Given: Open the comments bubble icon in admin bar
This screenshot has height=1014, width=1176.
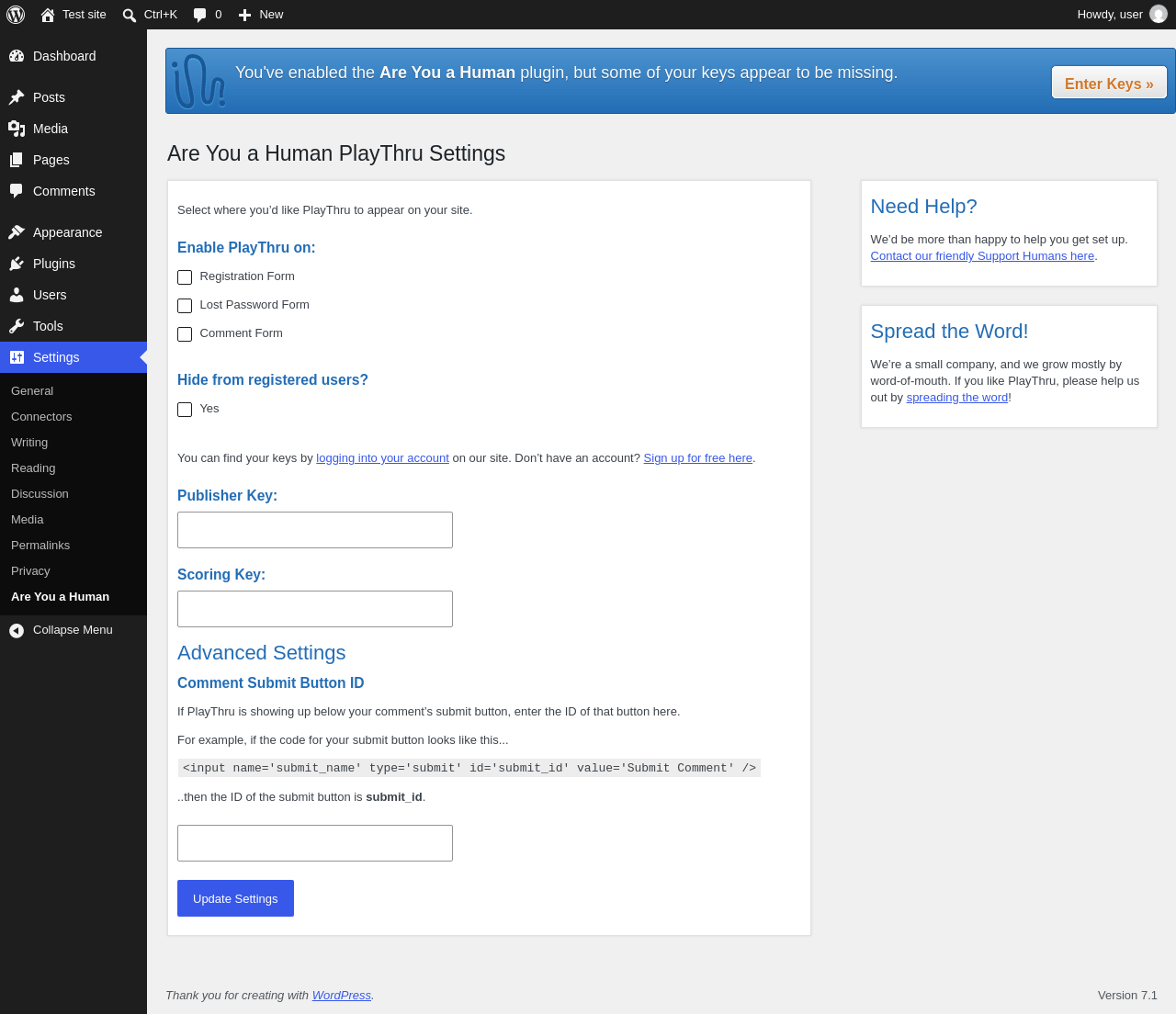Looking at the screenshot, I should [200, 15].
